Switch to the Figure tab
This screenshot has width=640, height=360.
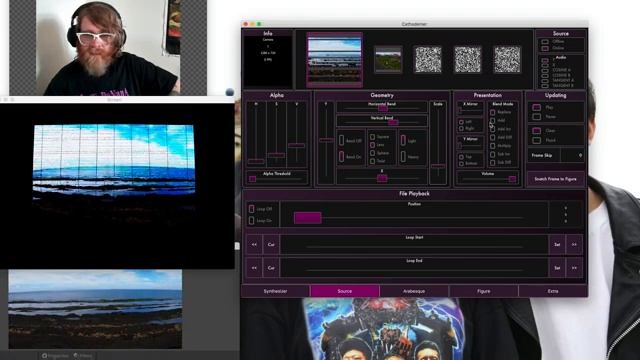484,291
